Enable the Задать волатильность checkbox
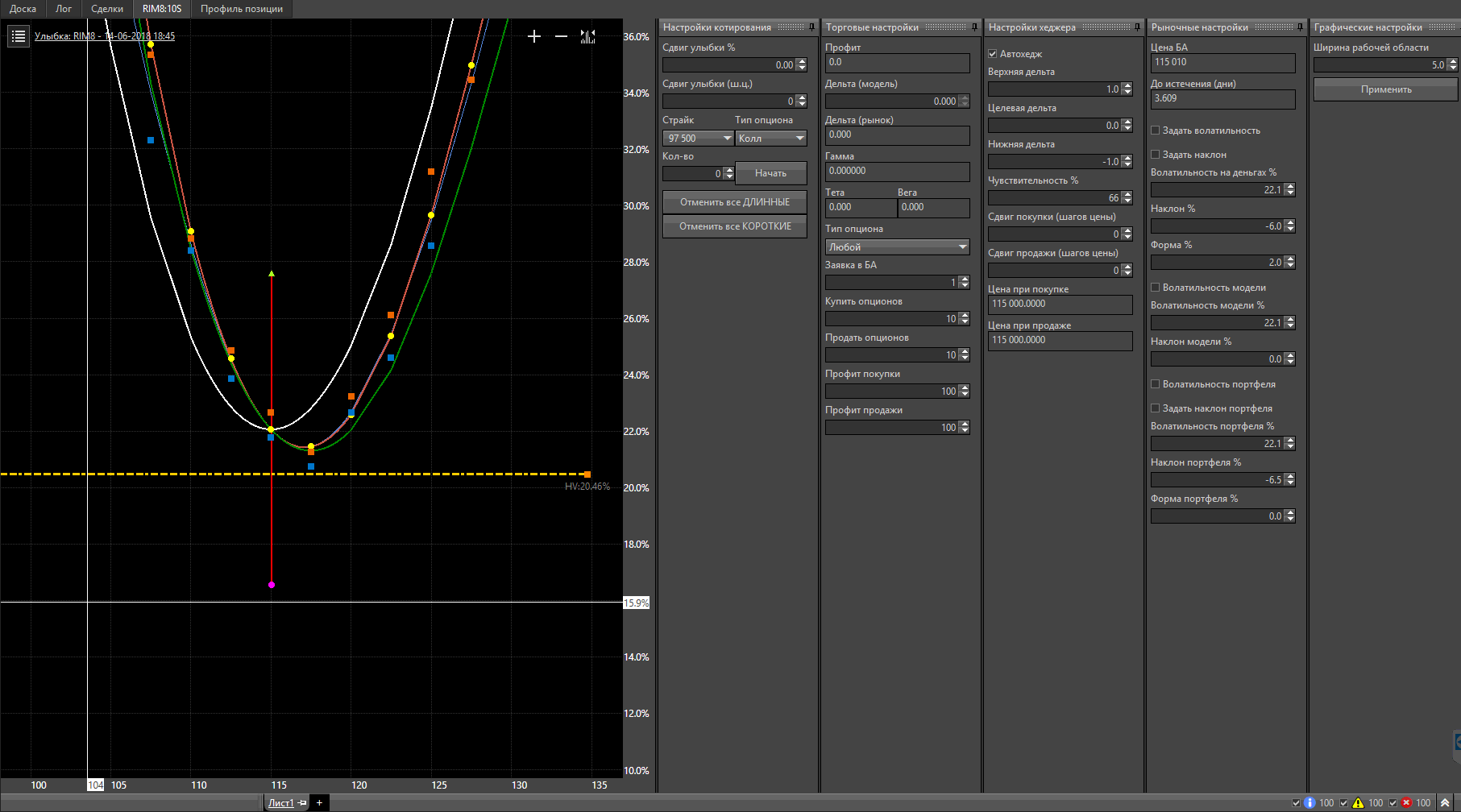1461x812 pixels. pos(1156,130)
